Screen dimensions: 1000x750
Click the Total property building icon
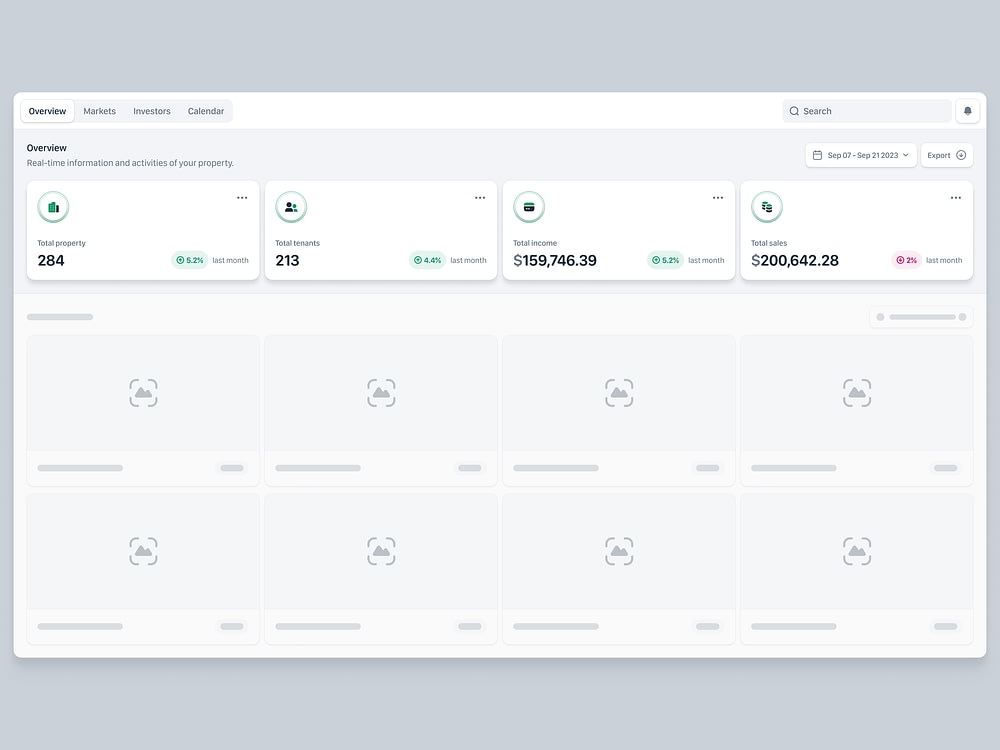tap(53, 207)
